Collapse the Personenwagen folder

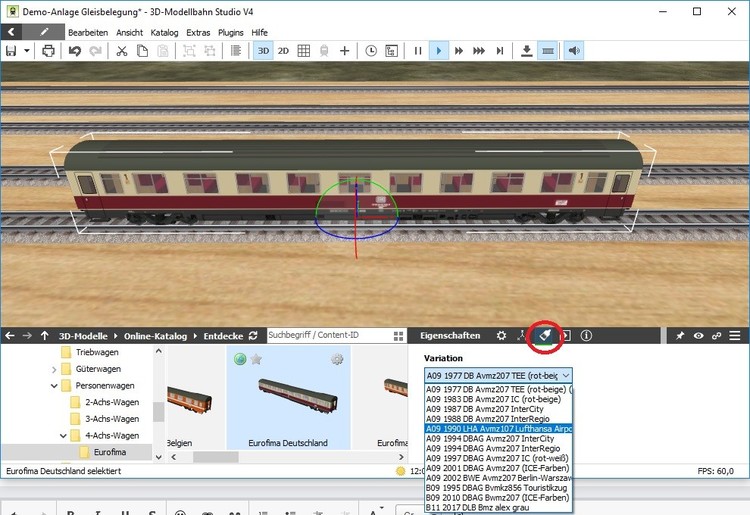coord(54,386)
